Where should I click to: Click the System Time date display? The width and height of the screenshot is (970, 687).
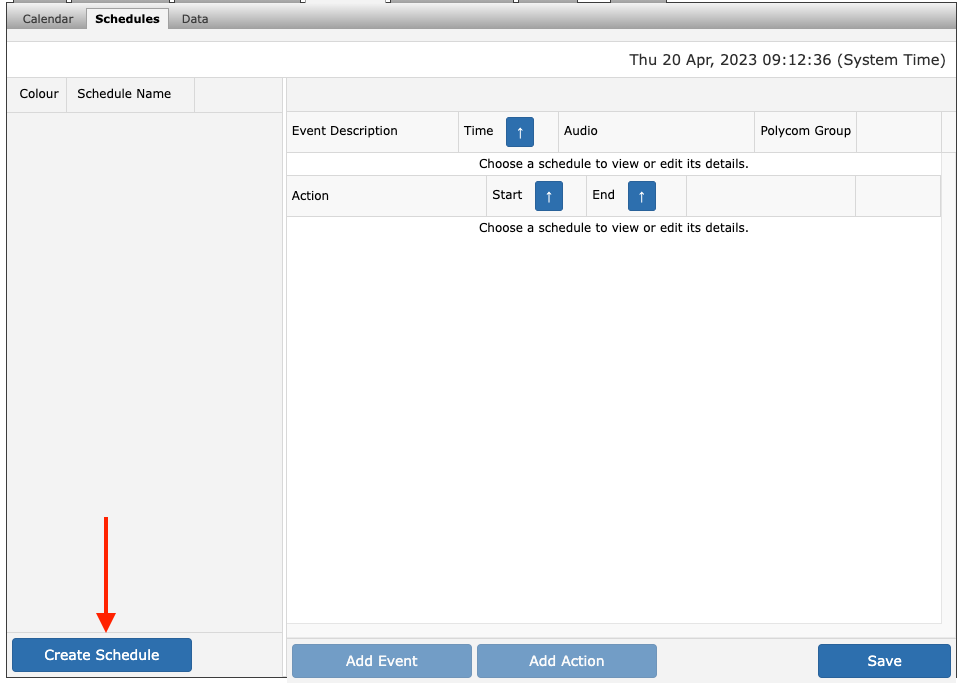tap(786, 60)
